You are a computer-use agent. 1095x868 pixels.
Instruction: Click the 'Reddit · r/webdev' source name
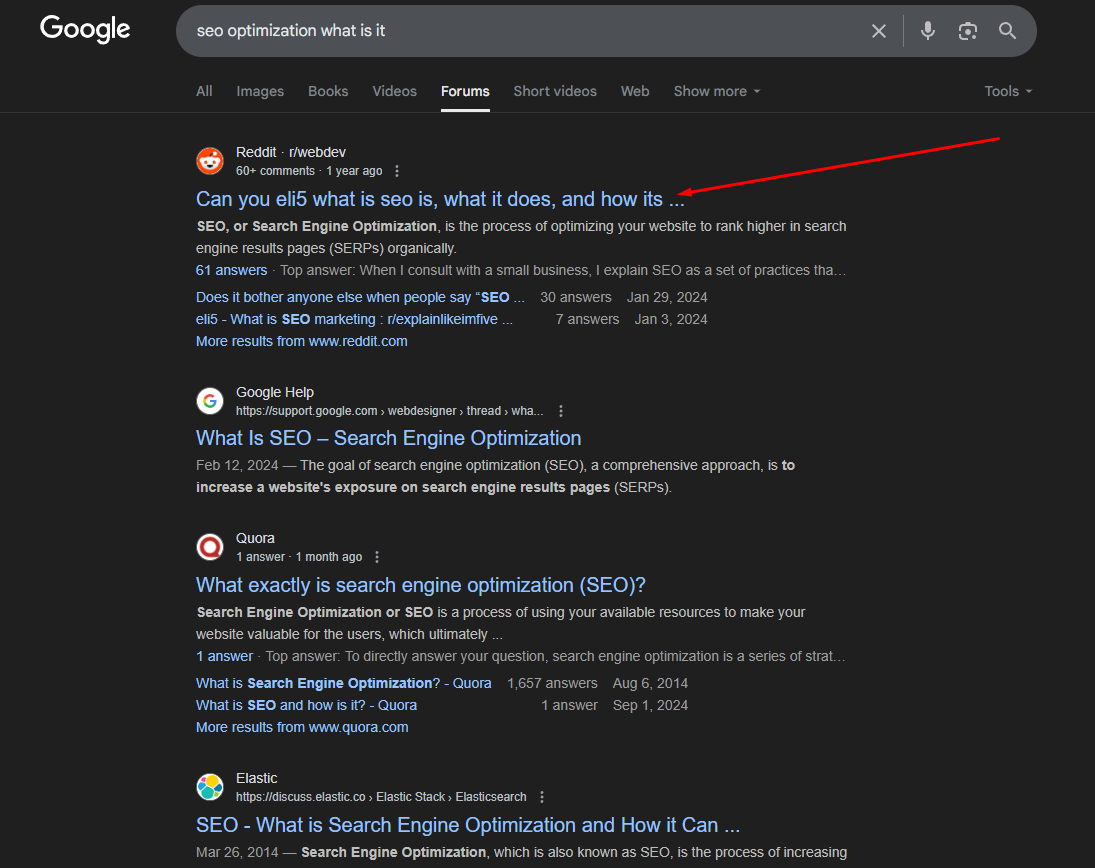pyautogui.click(x=291, y=152)
